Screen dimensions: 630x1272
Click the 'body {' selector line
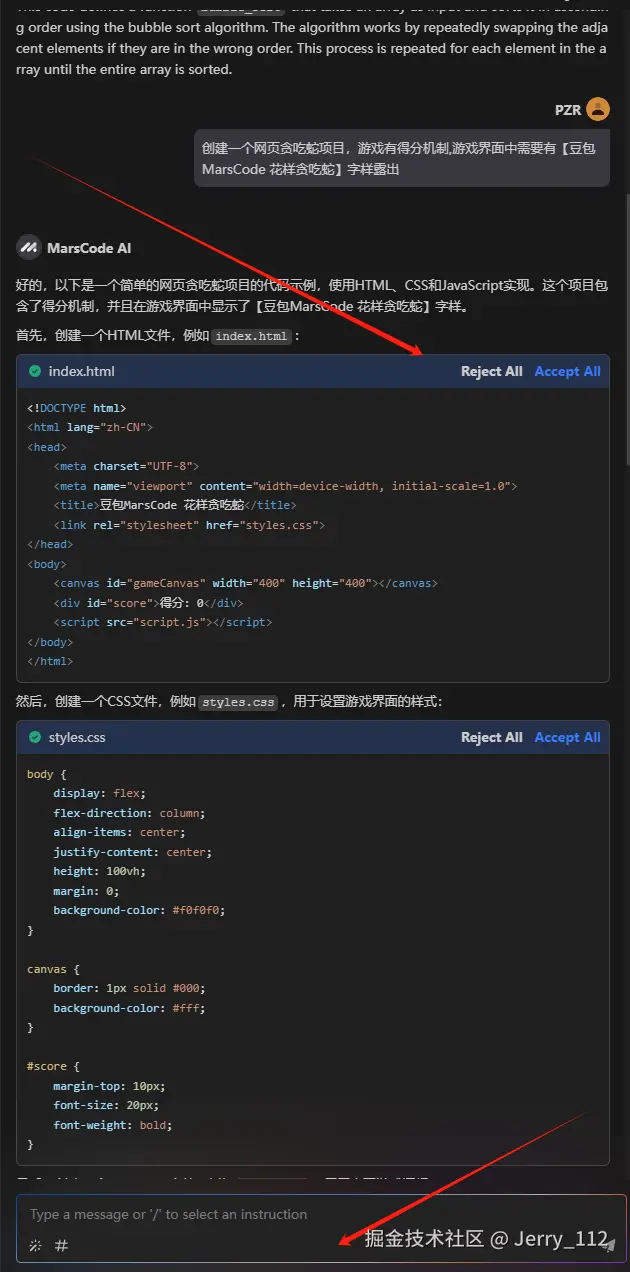click(x=47, y=774)
